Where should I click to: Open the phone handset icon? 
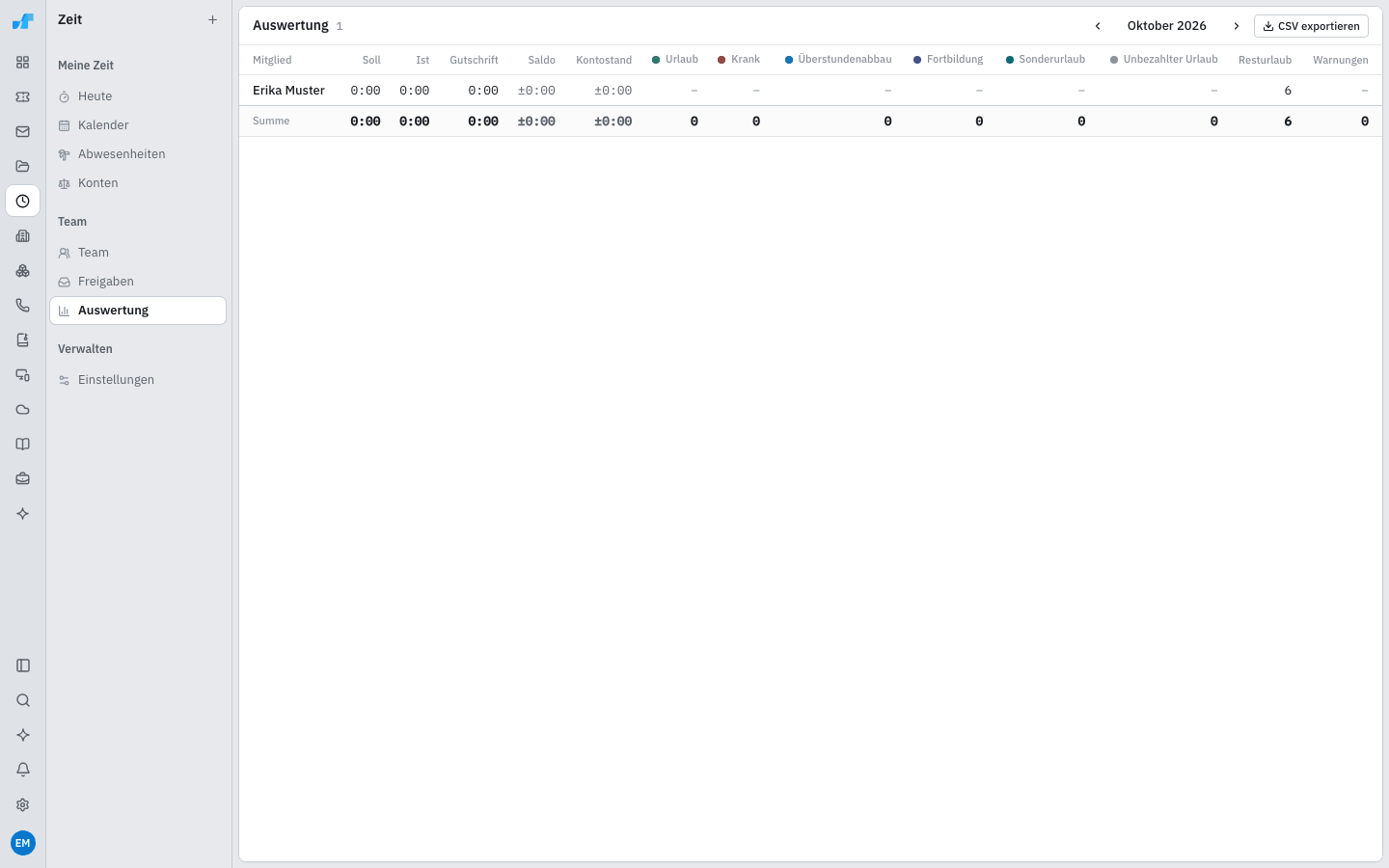click(x=23, y=306)
